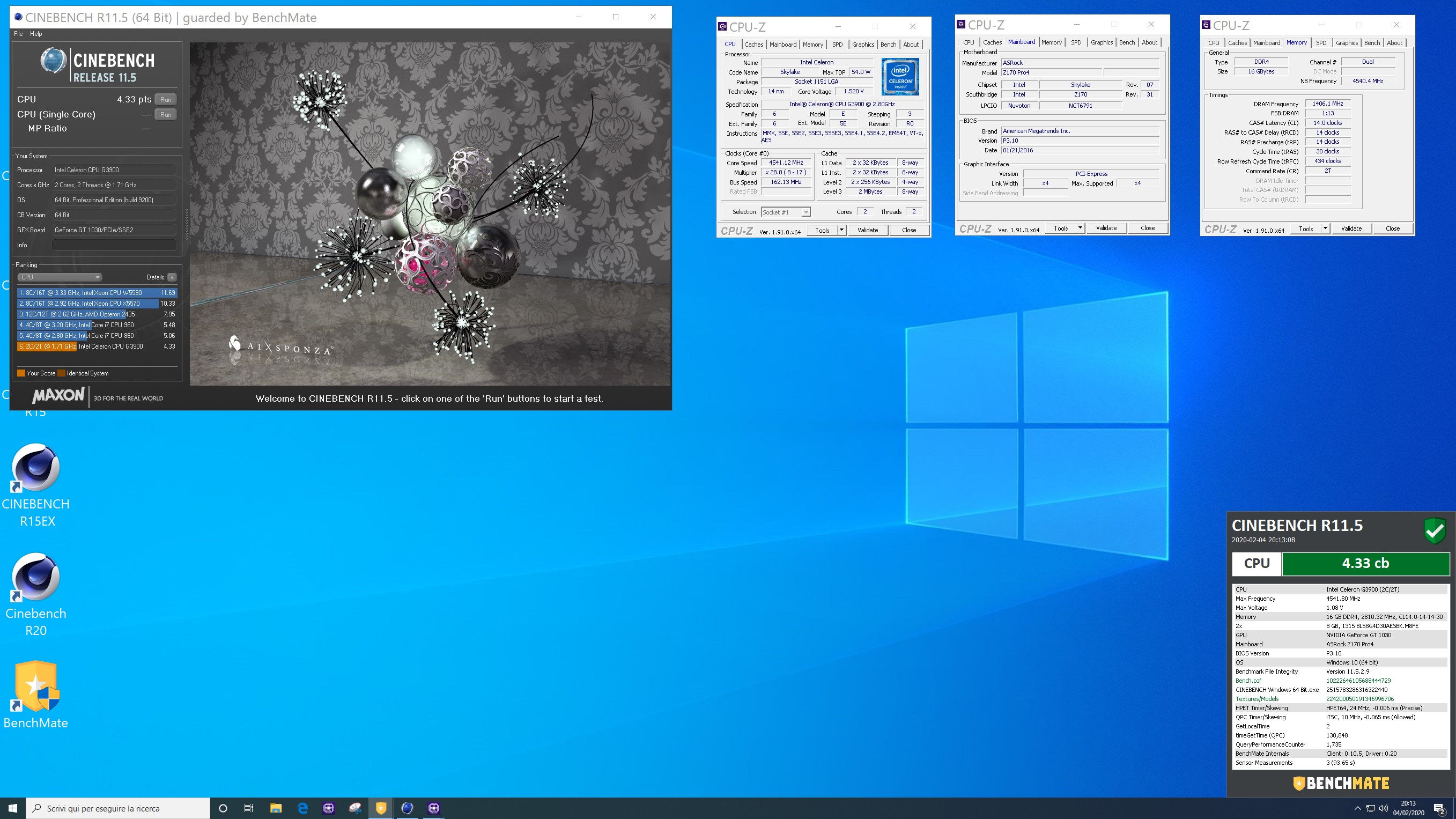Viewport: 1456px width, 819px height.
Task: Click the Identical System legend swatch
Action: 62,373
